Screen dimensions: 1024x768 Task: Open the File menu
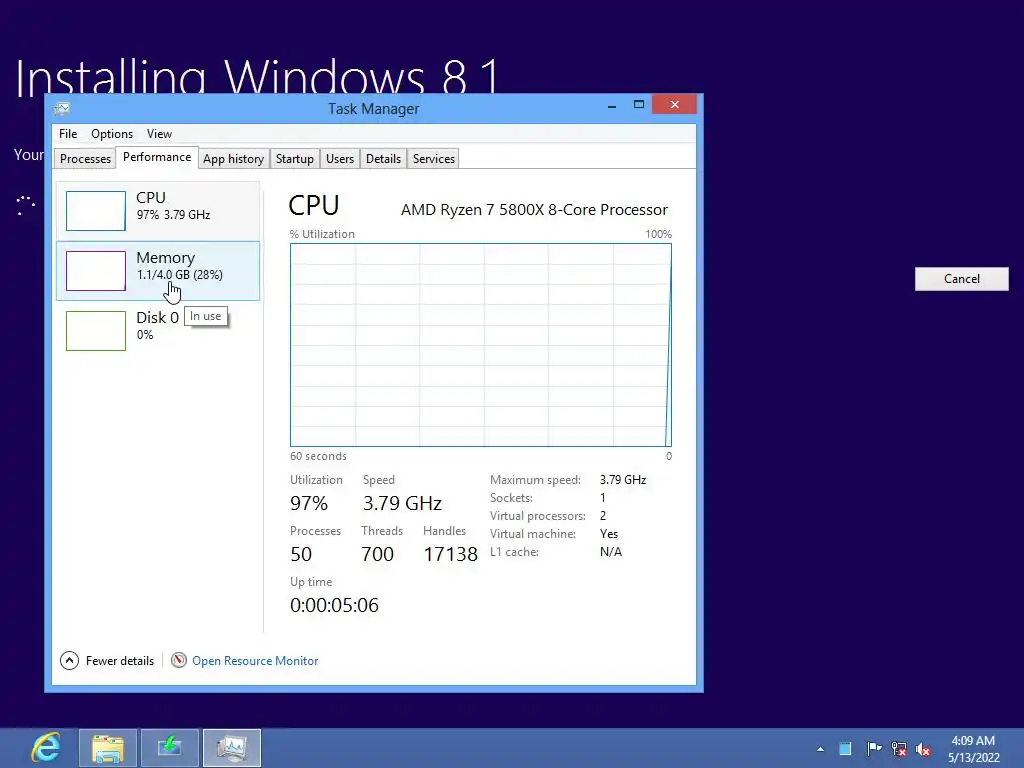[68, 134]
